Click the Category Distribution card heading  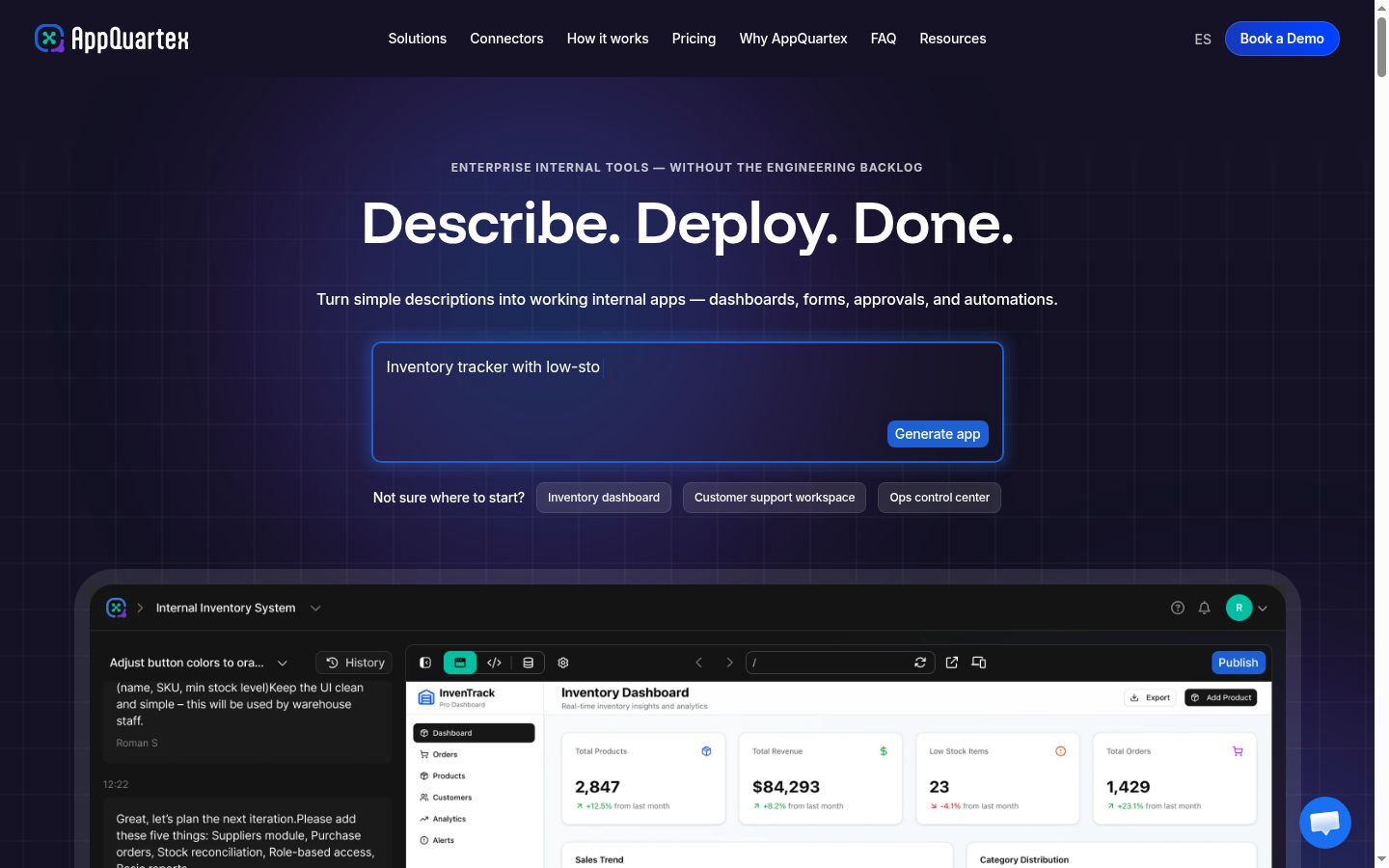(x=1024, y=859)
